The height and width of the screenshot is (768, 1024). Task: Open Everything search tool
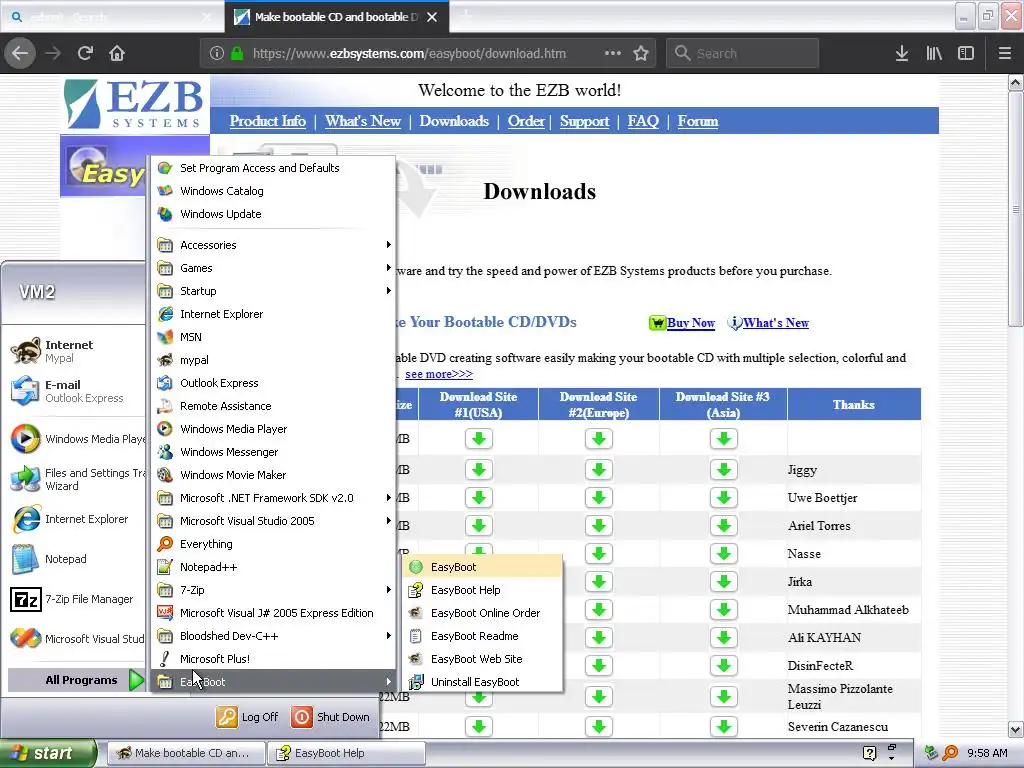[274, 543]
